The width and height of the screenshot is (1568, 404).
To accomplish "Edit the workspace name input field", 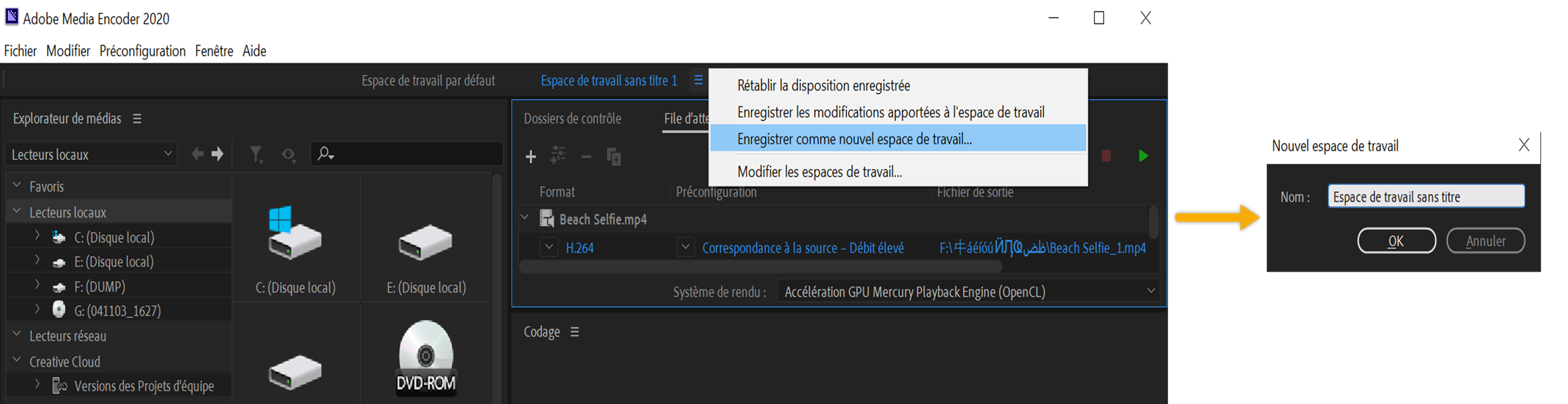I will click(1426, 195).
